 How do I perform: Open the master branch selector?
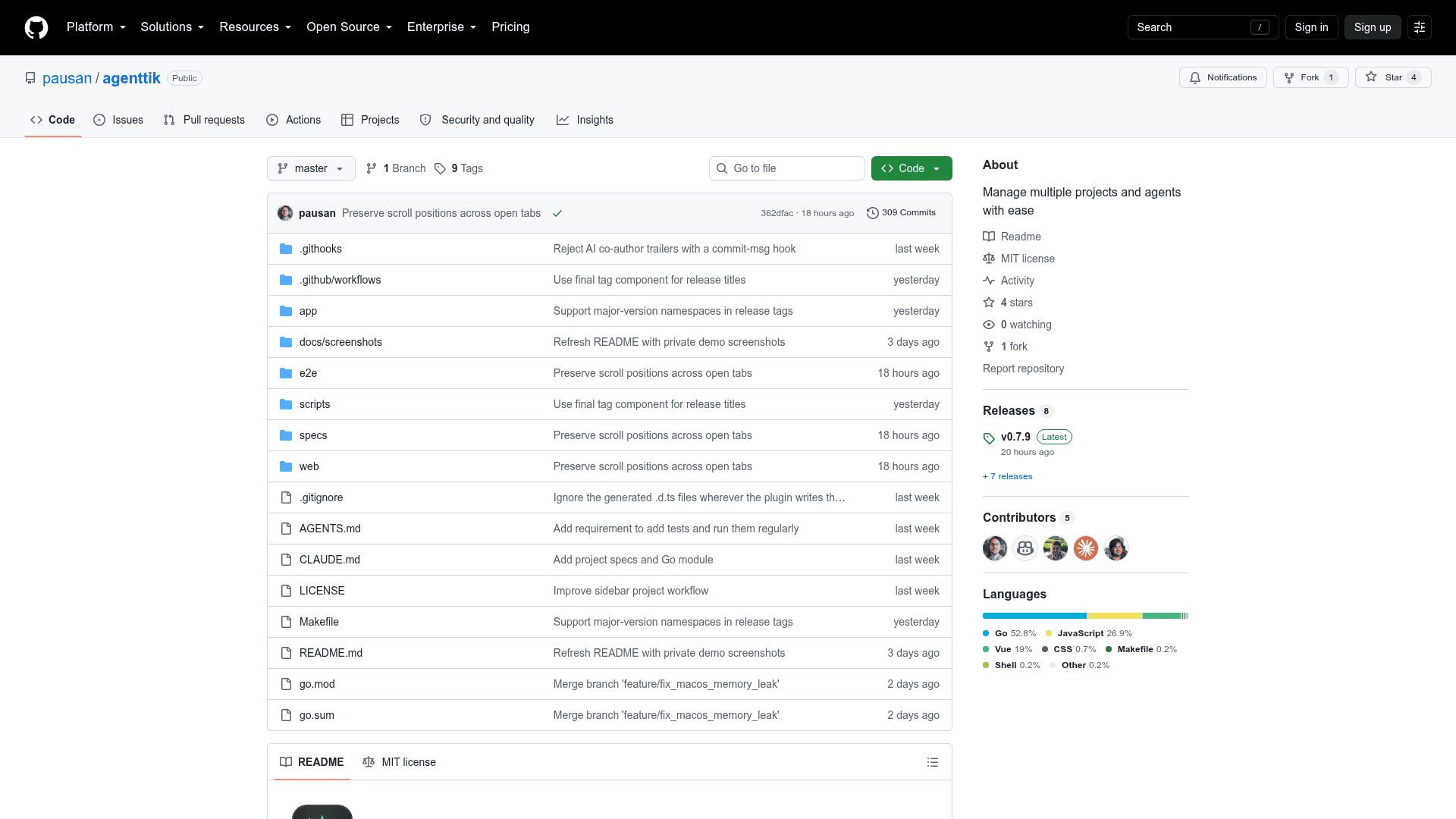coord(311,168)
